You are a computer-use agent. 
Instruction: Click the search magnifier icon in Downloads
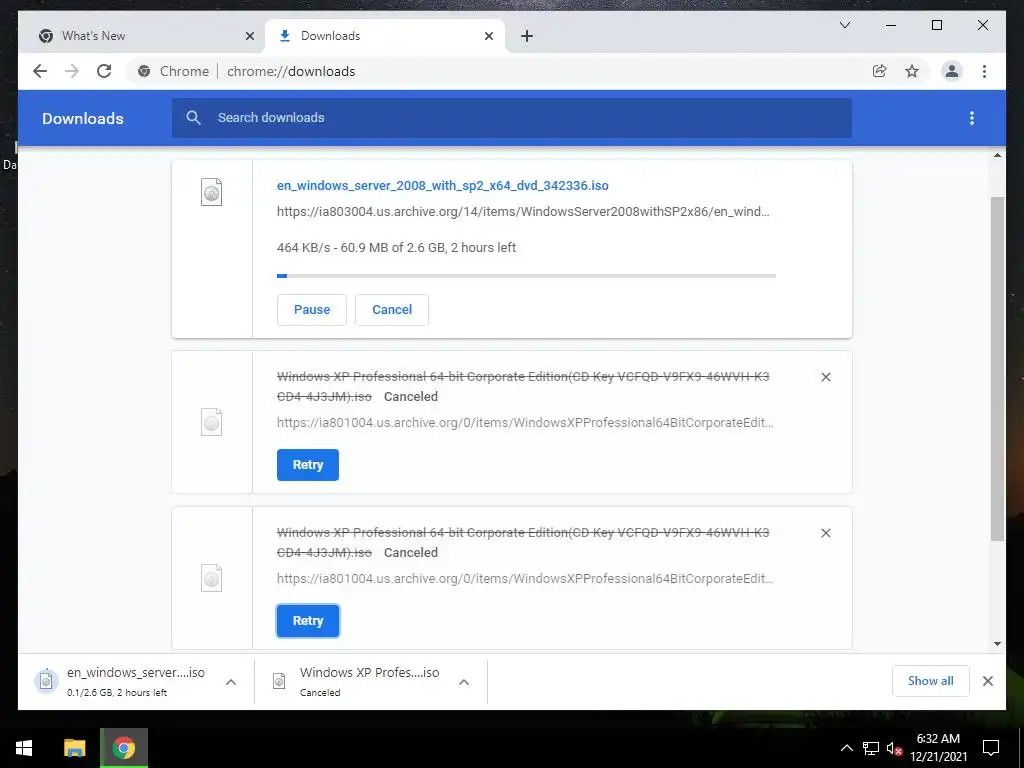coord(193,118)
